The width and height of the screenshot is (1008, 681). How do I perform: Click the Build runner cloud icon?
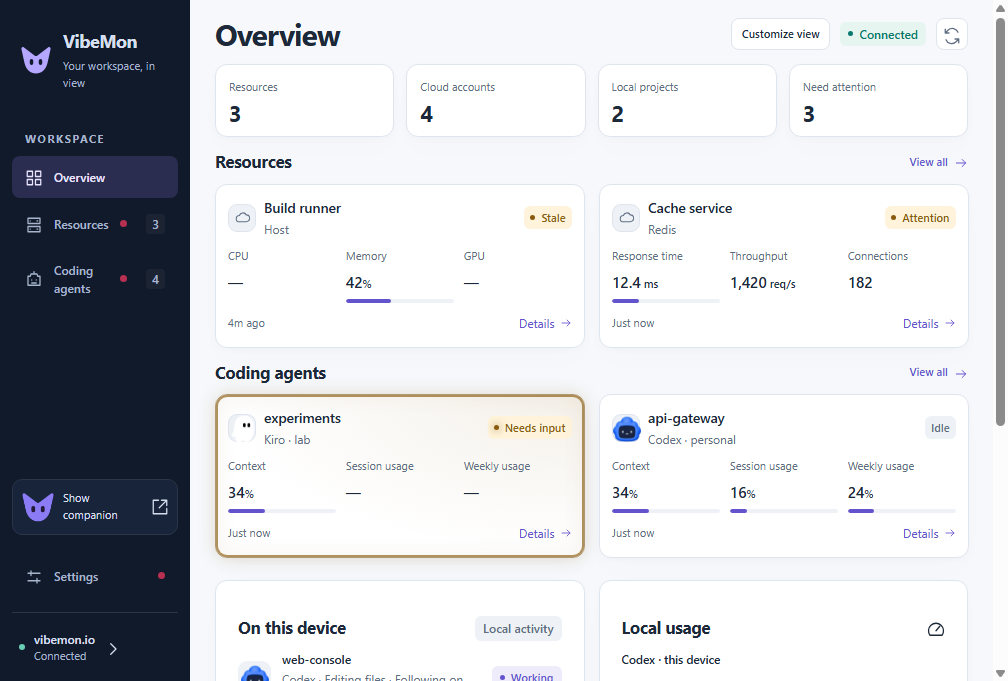[242, 218]
